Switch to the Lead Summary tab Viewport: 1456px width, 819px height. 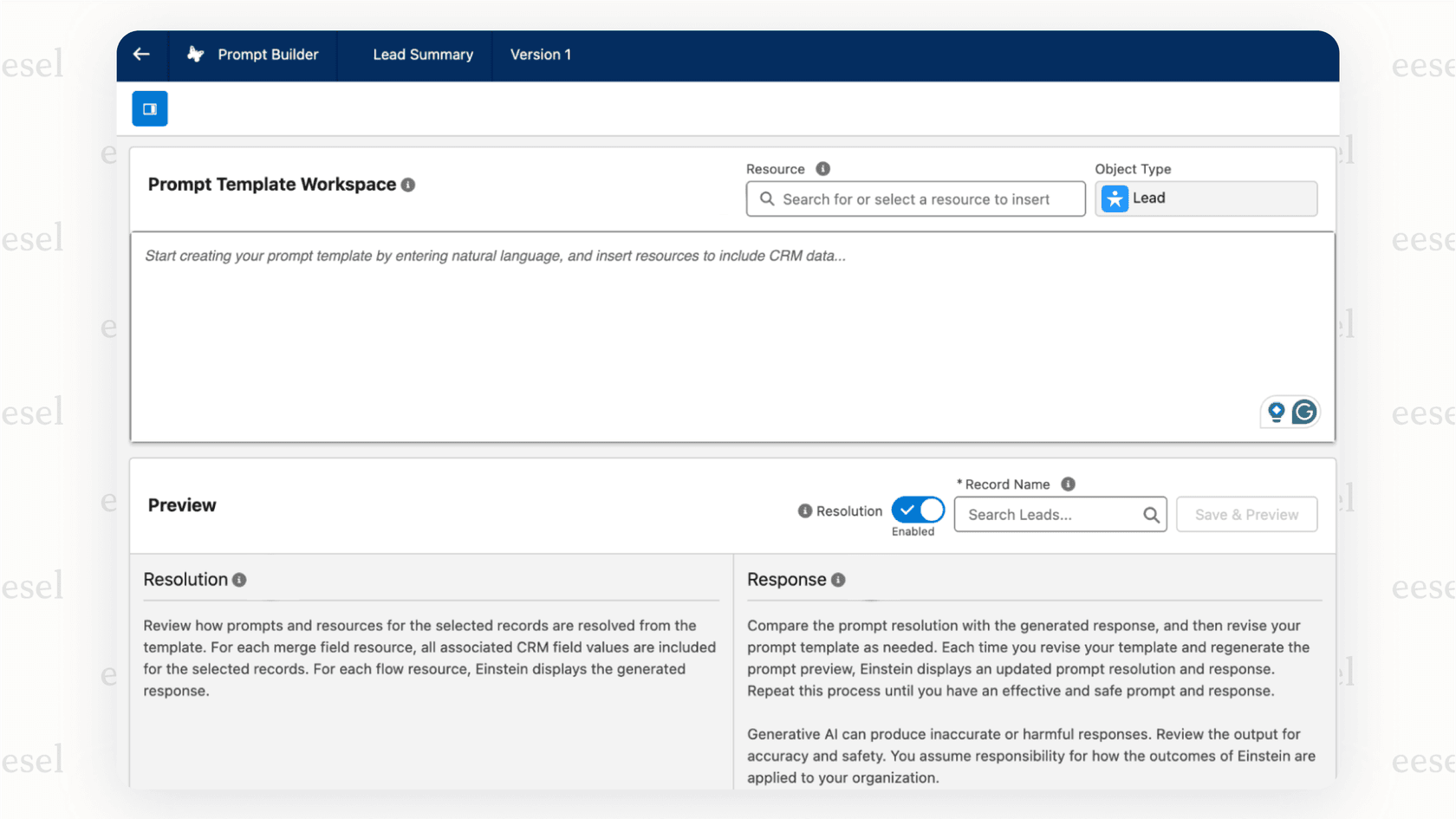pos(422,54)
